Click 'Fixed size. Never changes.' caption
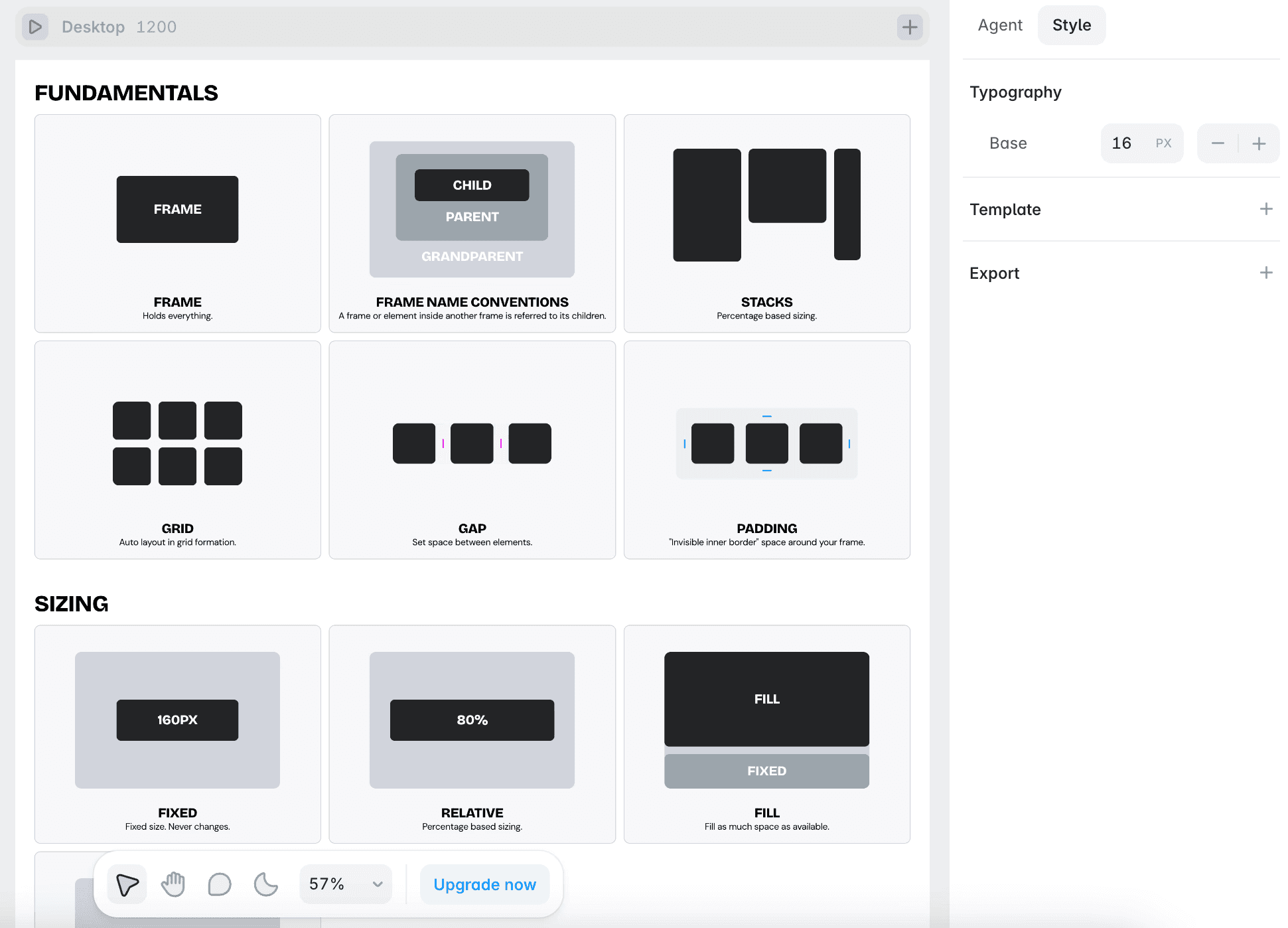Viewport: 1288px width, 928px height. click(x=177, y=826)
